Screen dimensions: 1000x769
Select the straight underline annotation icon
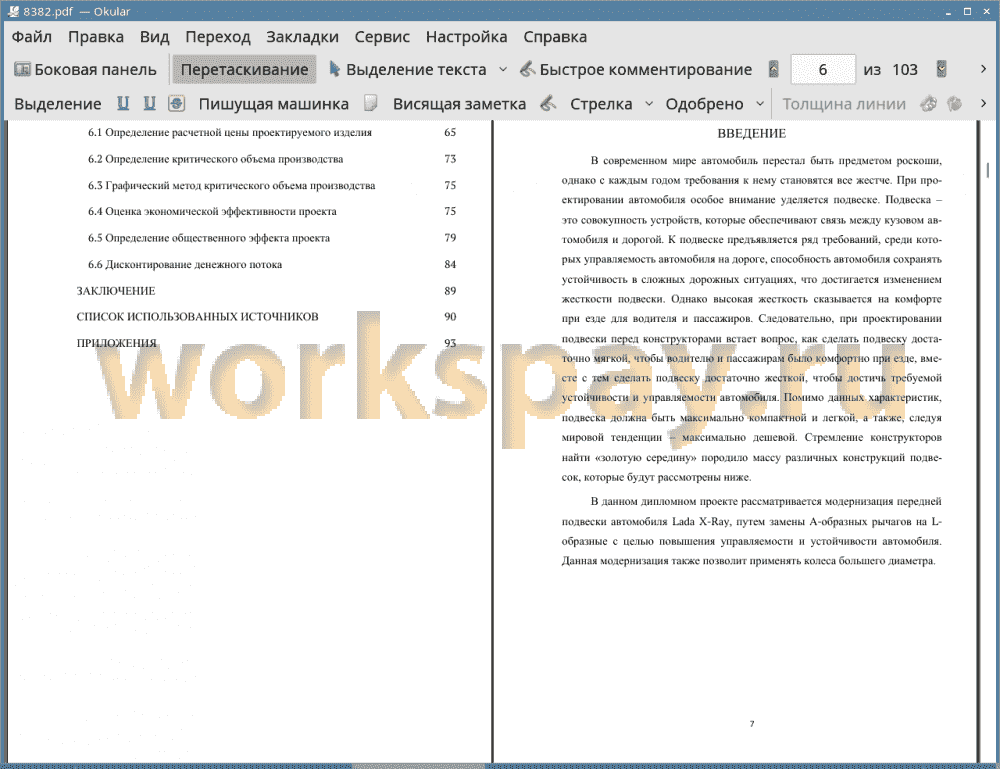[x=123, y=103]
